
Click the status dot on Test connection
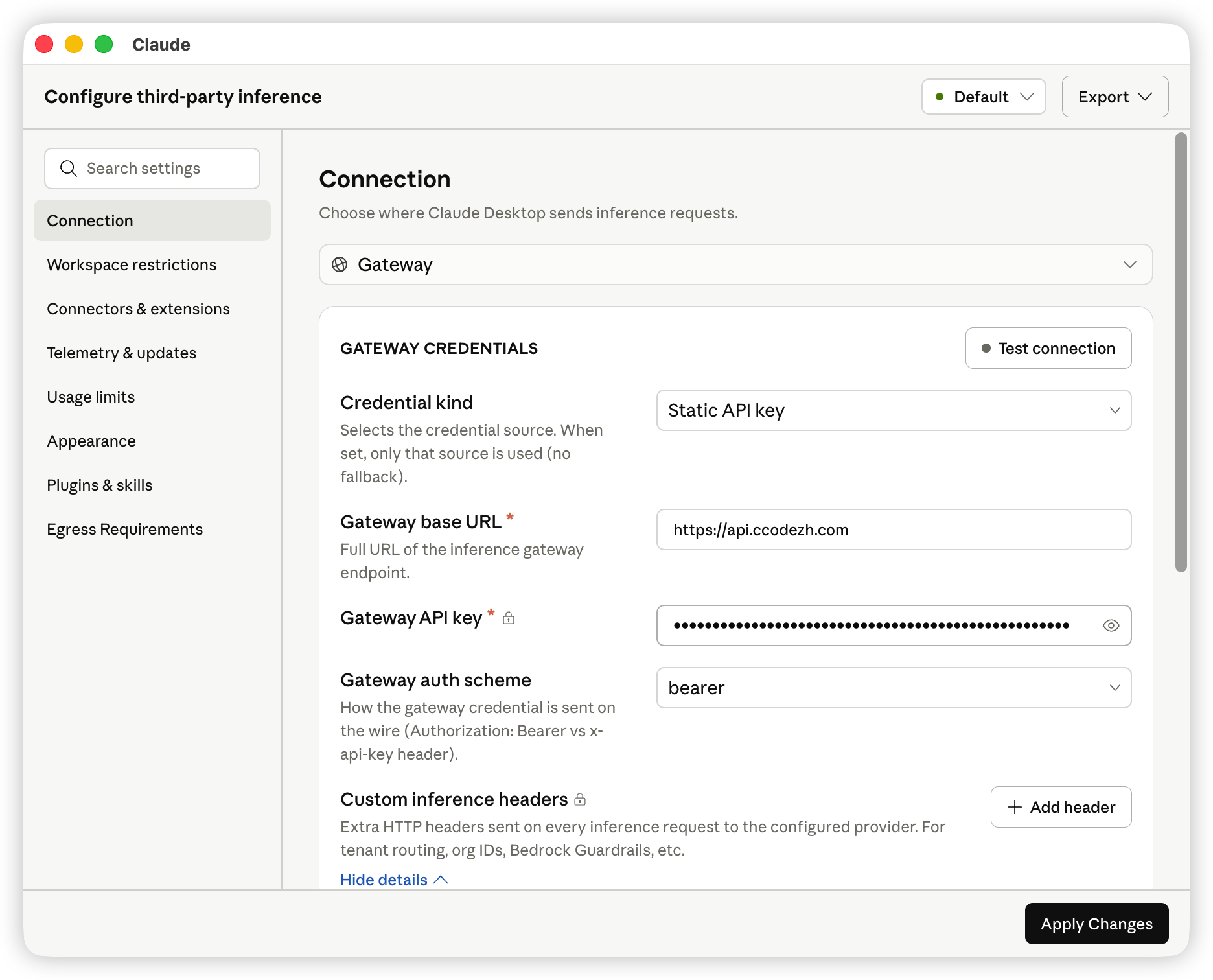tap(986, 348)
